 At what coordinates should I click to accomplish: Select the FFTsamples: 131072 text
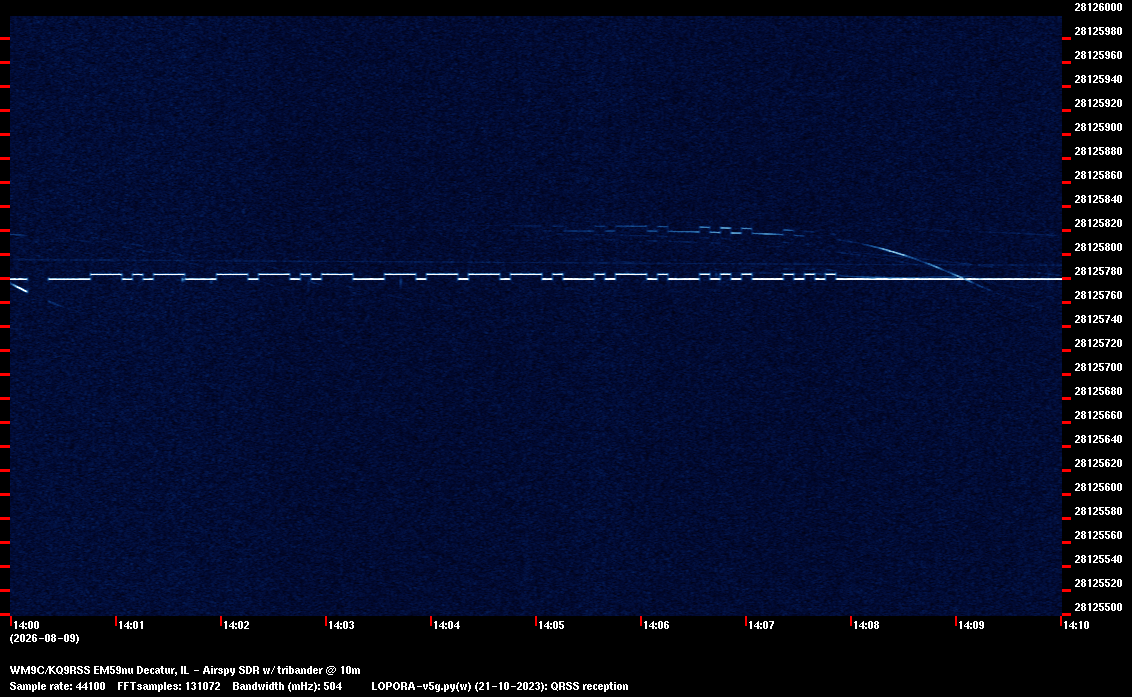(x=169, y=686)
